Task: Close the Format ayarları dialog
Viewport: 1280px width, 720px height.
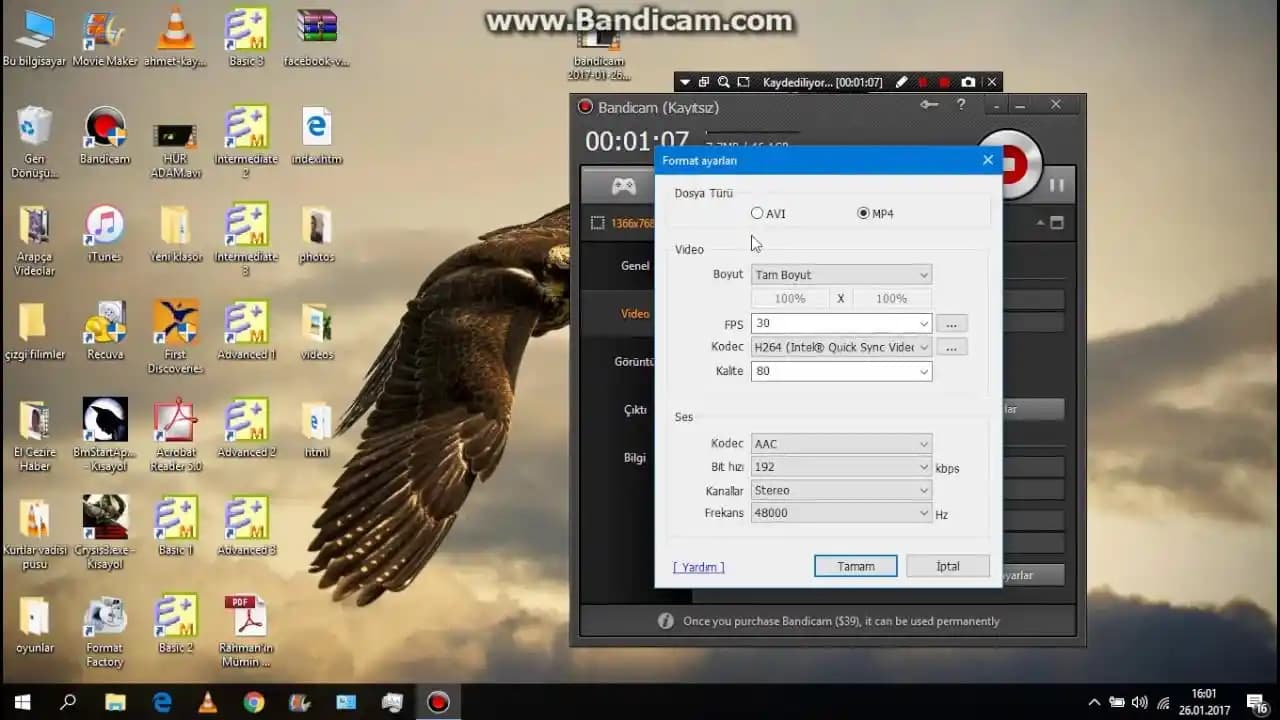Action: 988,160
